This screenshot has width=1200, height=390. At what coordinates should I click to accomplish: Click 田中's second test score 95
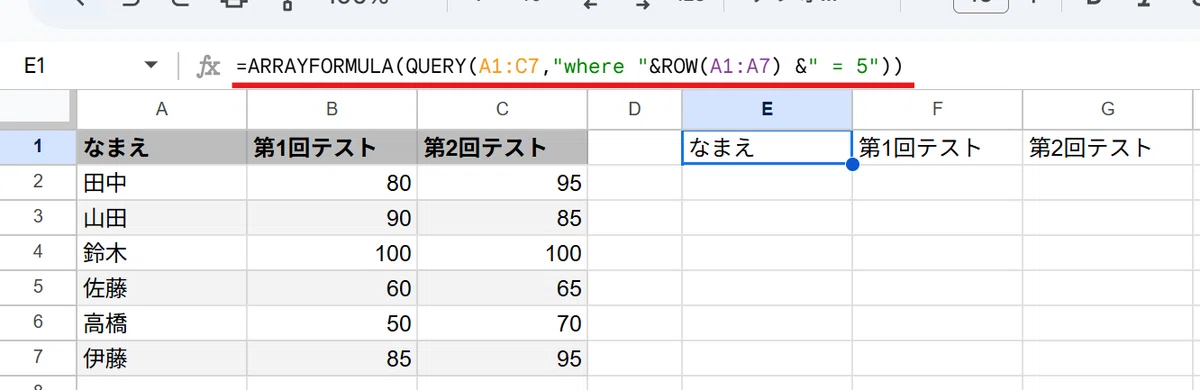(x=502, y=182)
